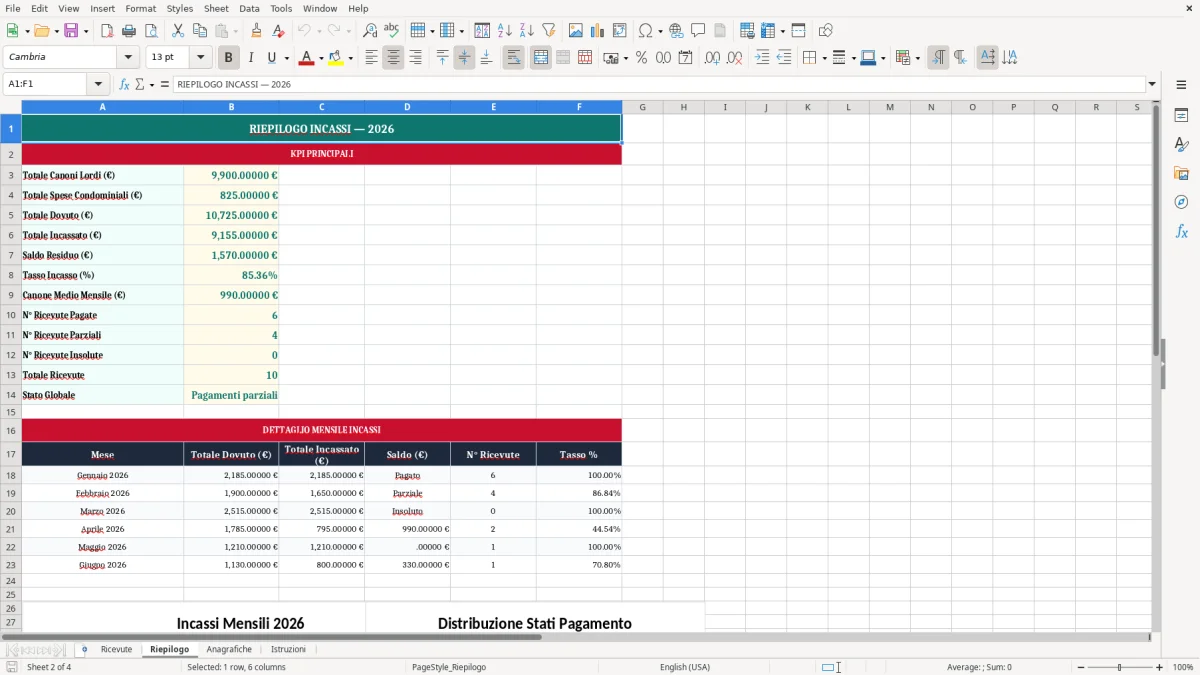1200x675 pixels.
Task: Click the AutoFilter funnel icon
Action: point(549,31)
